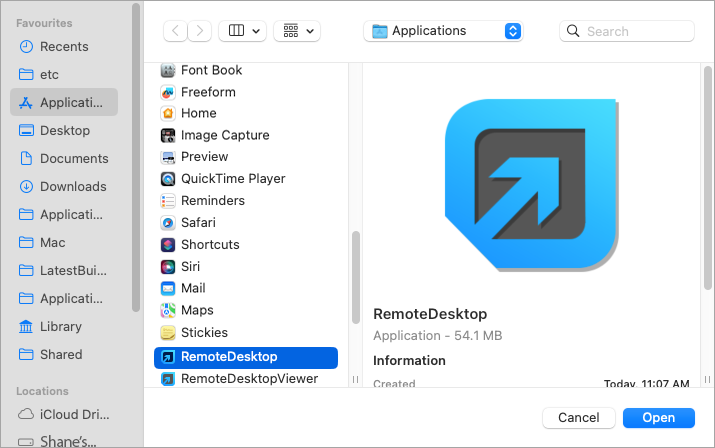Open the Freeform app icon

coord(169,92)
